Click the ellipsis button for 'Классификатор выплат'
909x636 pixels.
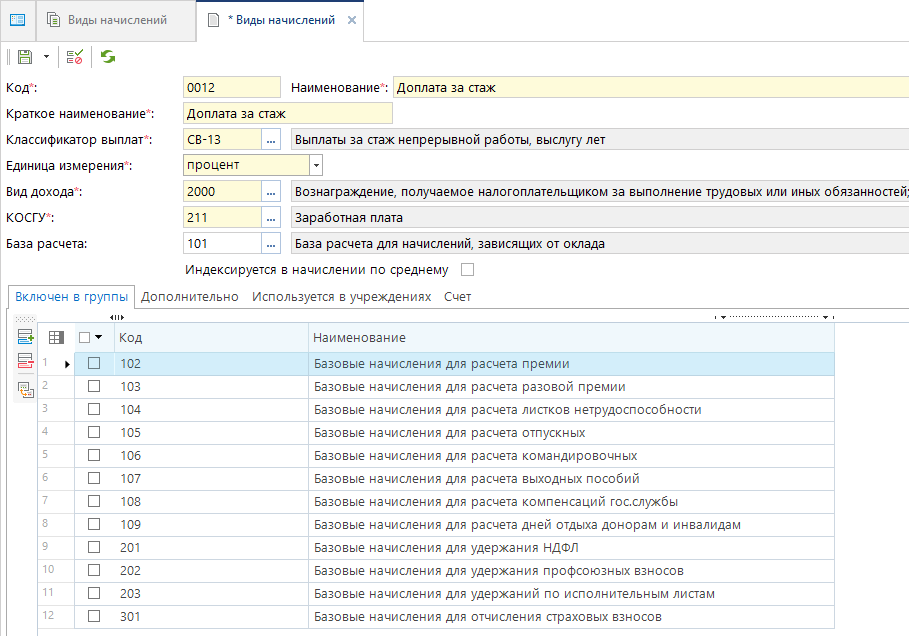[270, 140]
